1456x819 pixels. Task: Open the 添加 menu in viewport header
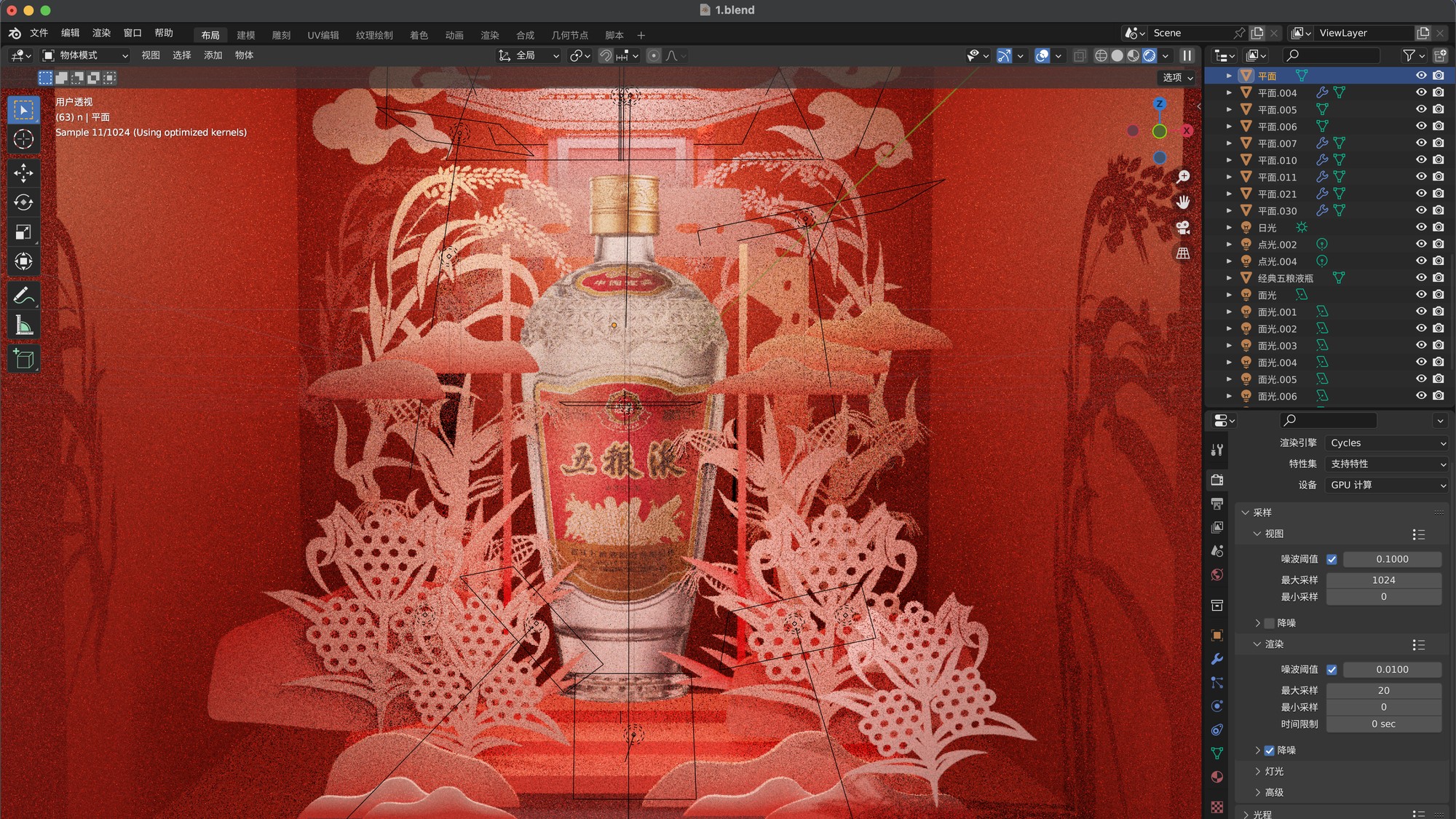pos(213,55)
